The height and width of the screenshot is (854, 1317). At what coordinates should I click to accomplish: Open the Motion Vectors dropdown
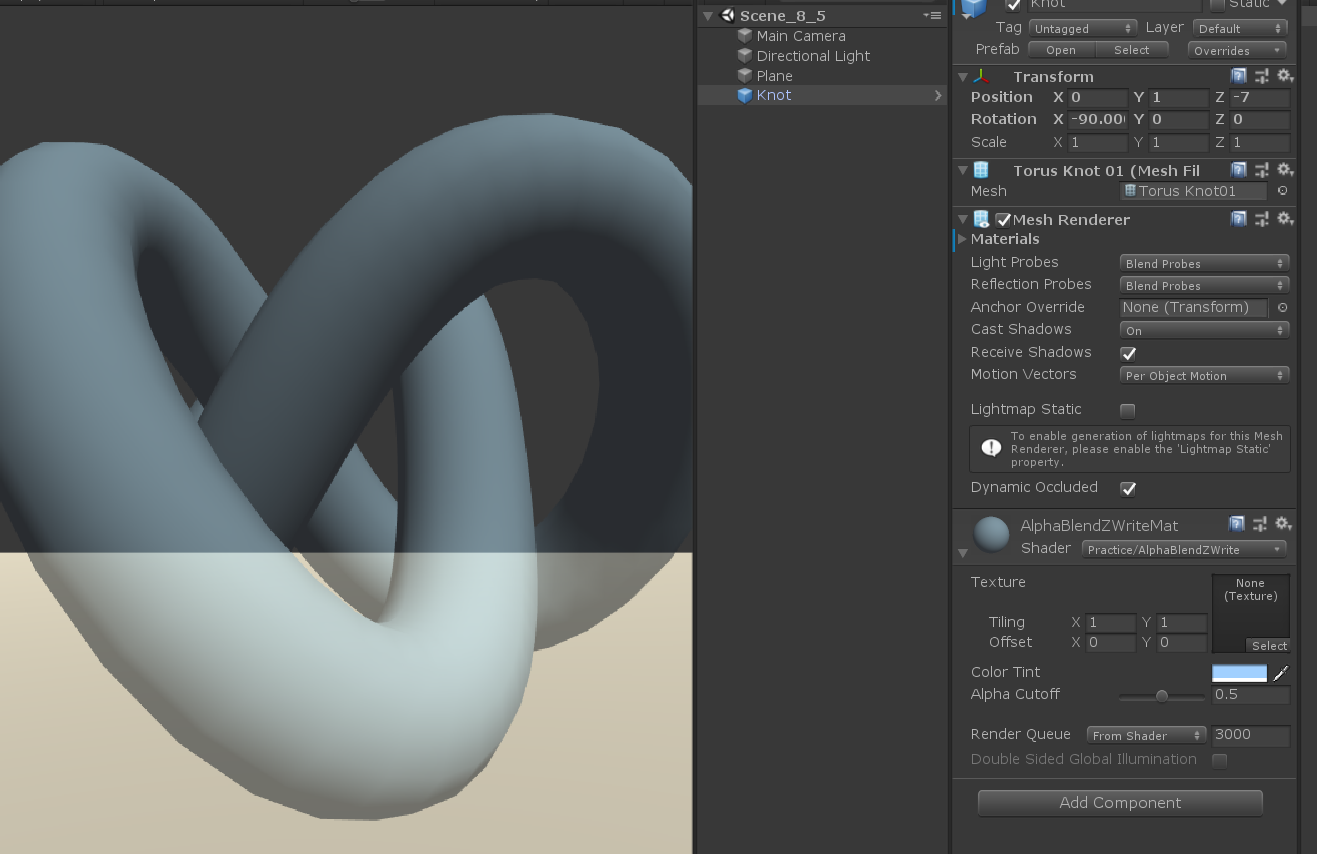point(1204,375)
